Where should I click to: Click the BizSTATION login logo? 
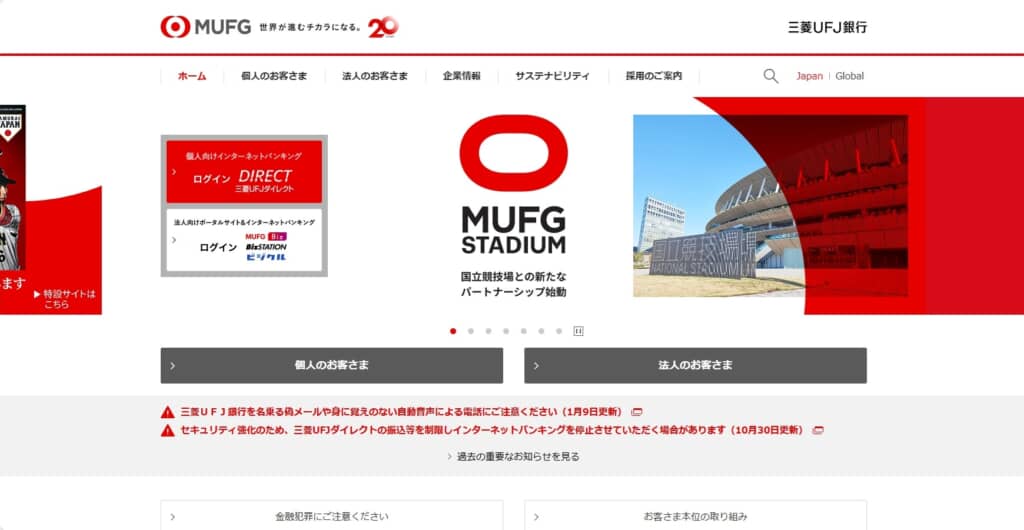pos(266,246)
